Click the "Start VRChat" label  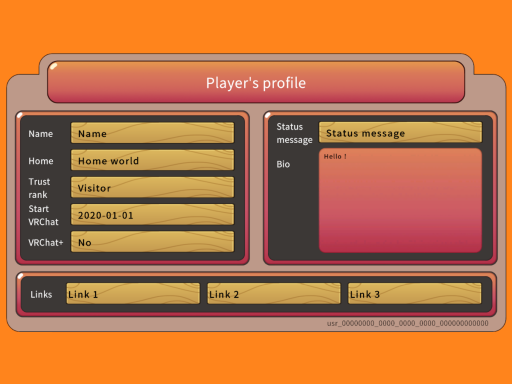(43, 215)
